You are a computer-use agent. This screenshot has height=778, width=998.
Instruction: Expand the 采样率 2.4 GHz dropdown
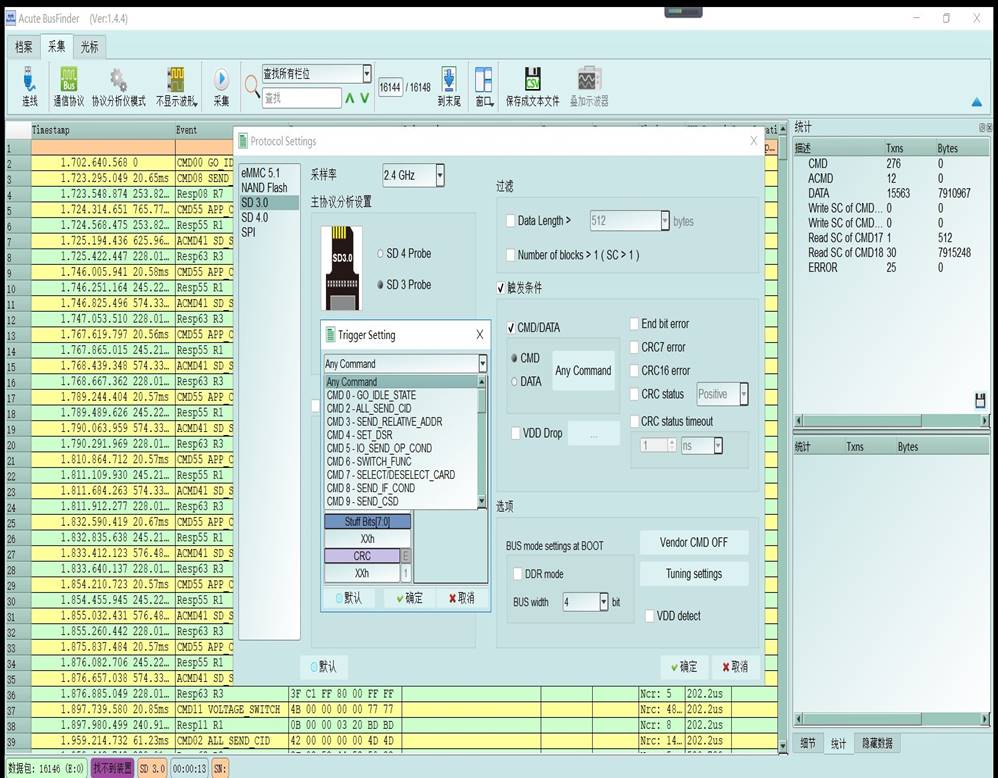[x=439, y=176]
